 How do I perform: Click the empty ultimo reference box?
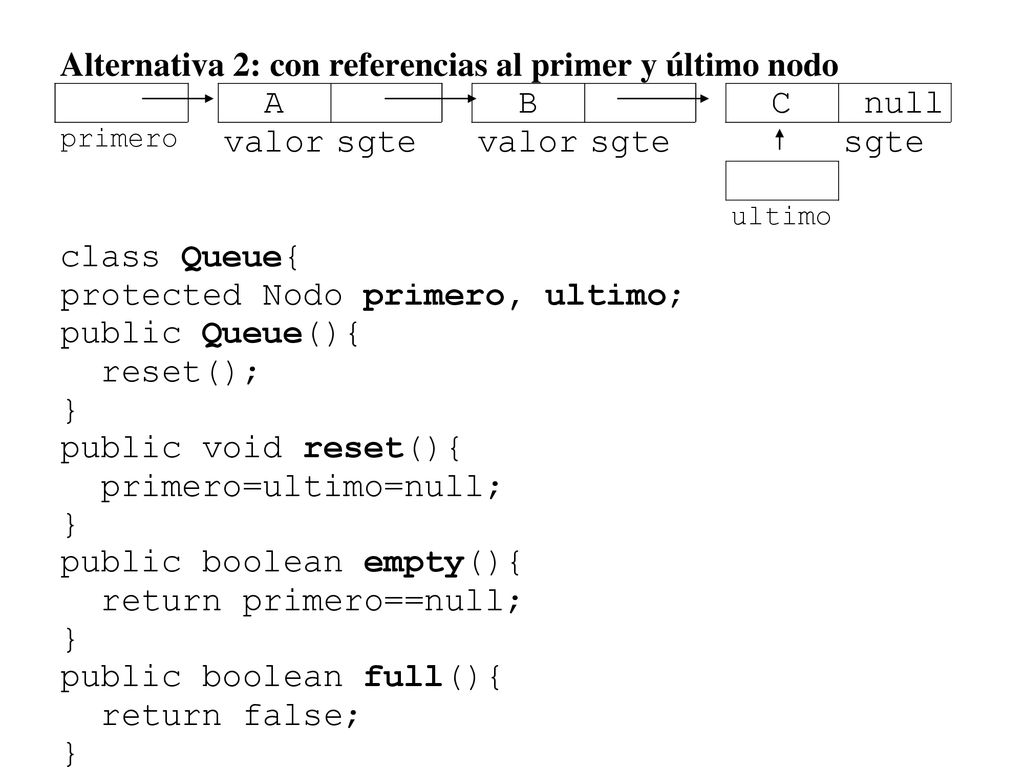point(782,181)
